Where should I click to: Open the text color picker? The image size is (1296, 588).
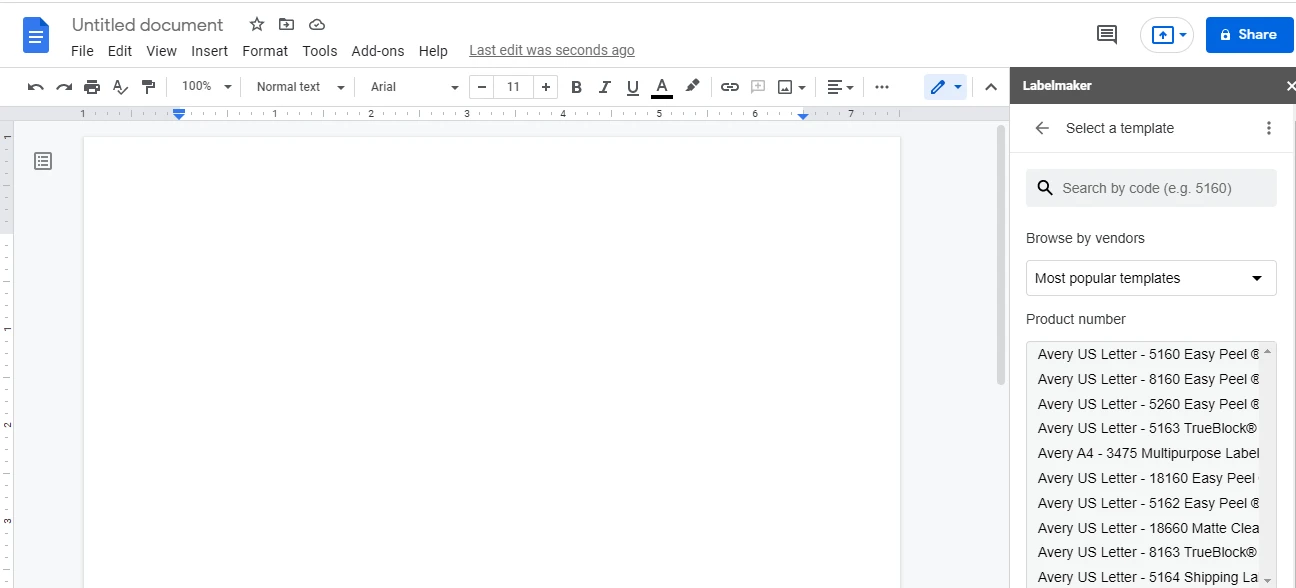(x=661, y=87)
